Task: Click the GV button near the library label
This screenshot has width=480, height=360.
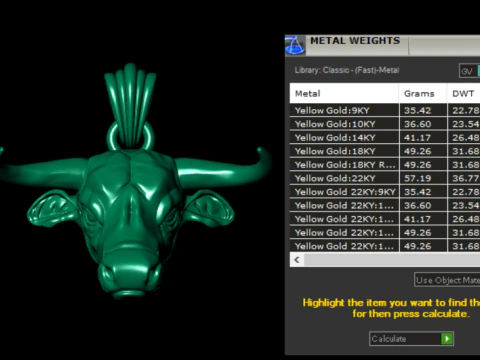Action: [x=469, y=71]
